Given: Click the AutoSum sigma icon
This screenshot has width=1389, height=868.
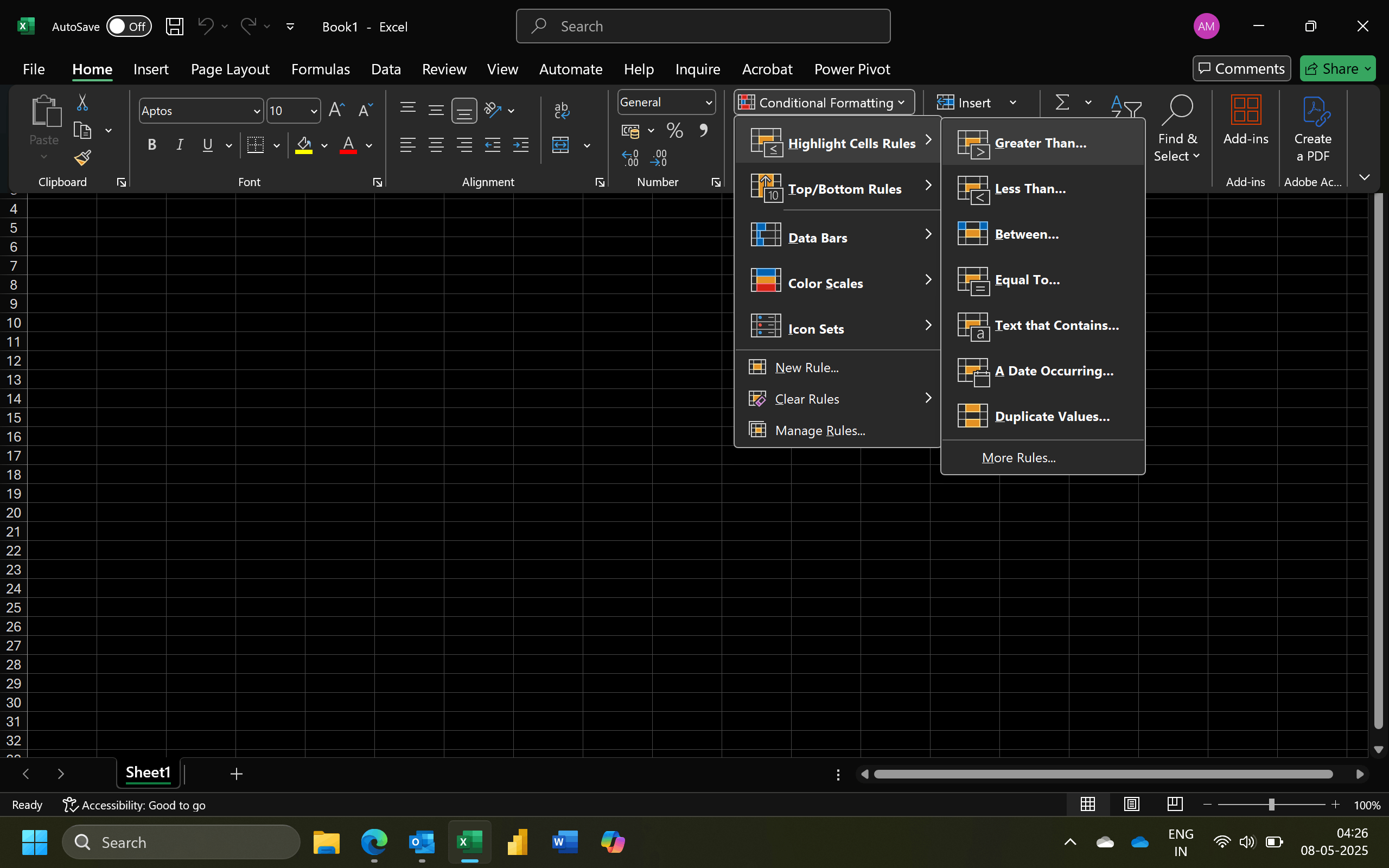Looking at the screenshot, I should click(x=1062, y=103).
